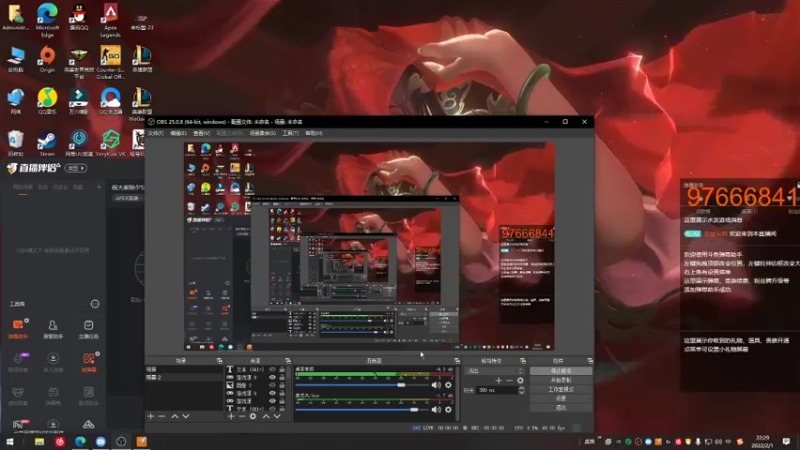
Task: Open the Microsoft Edge desktop shortcut
Action: [47, 19]
